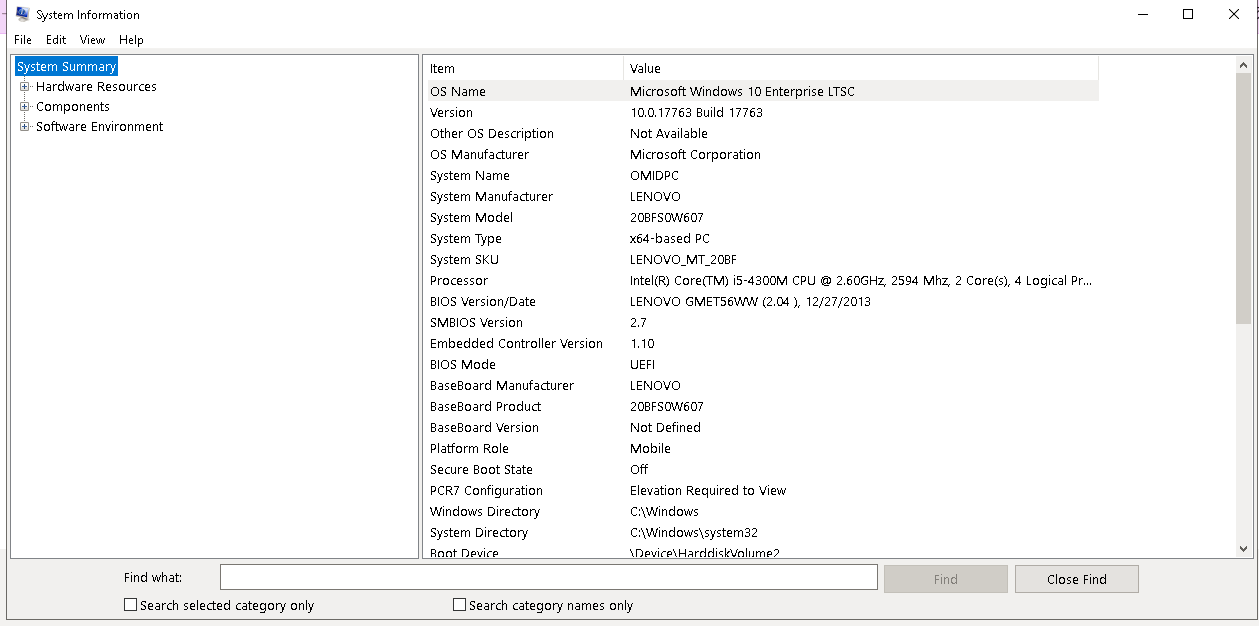The height and width of the screenshot is (626, 1259).
Task: Select the Secure Boot State row
Action: click(x=761, y=470)
